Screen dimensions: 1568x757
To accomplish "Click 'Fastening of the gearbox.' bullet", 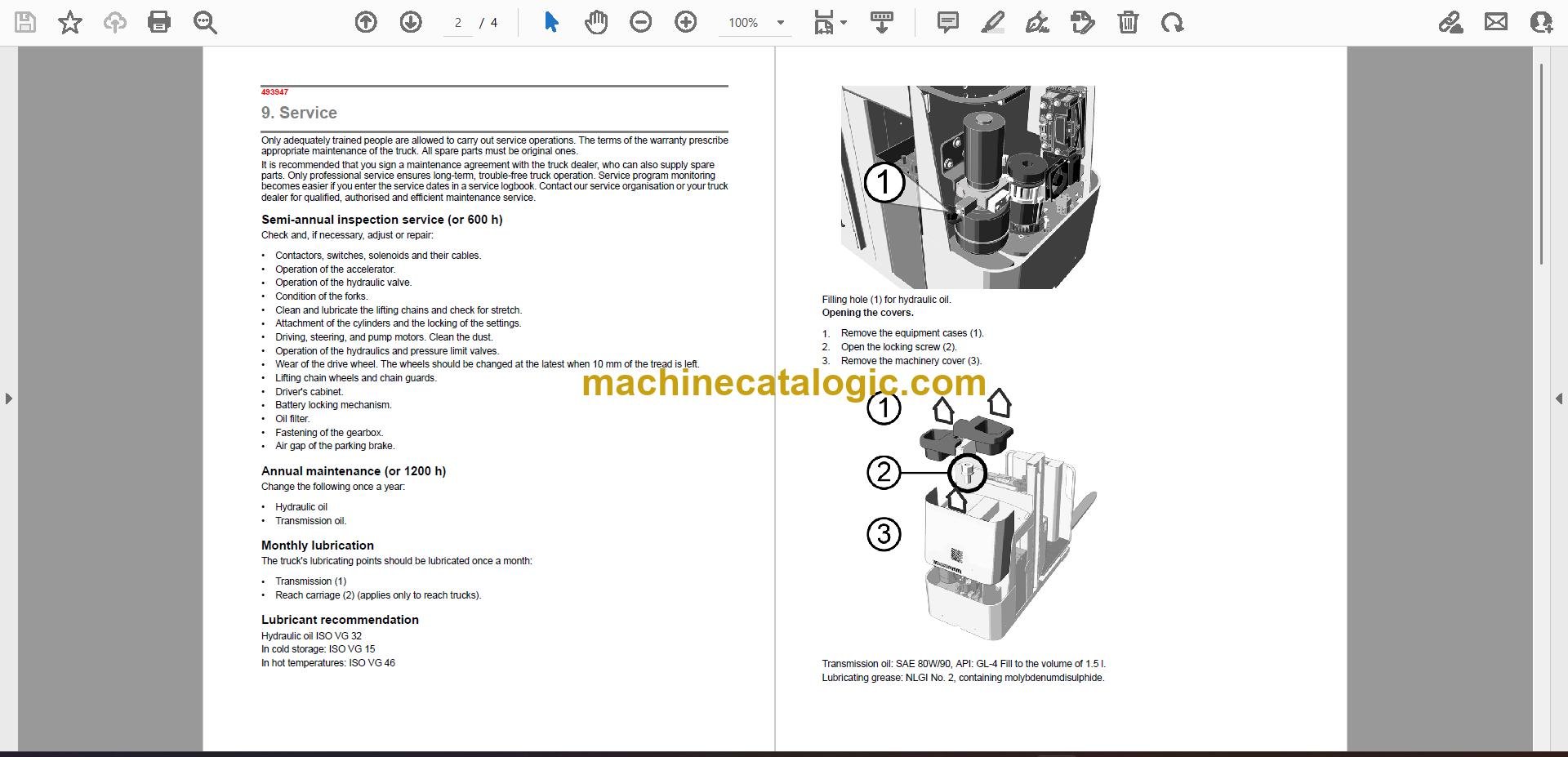I will [329, 433].
